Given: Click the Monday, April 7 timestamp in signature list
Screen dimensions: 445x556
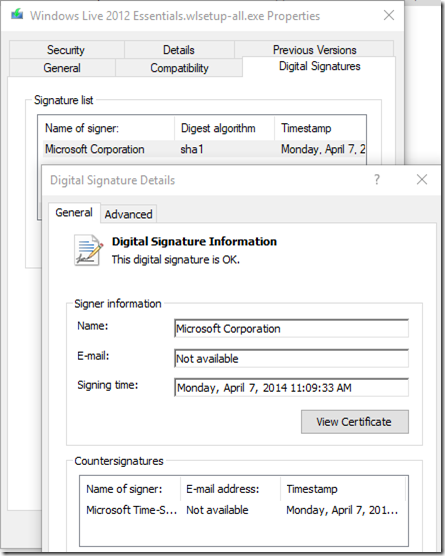Looking at the screenshot, I should point(323,149).
